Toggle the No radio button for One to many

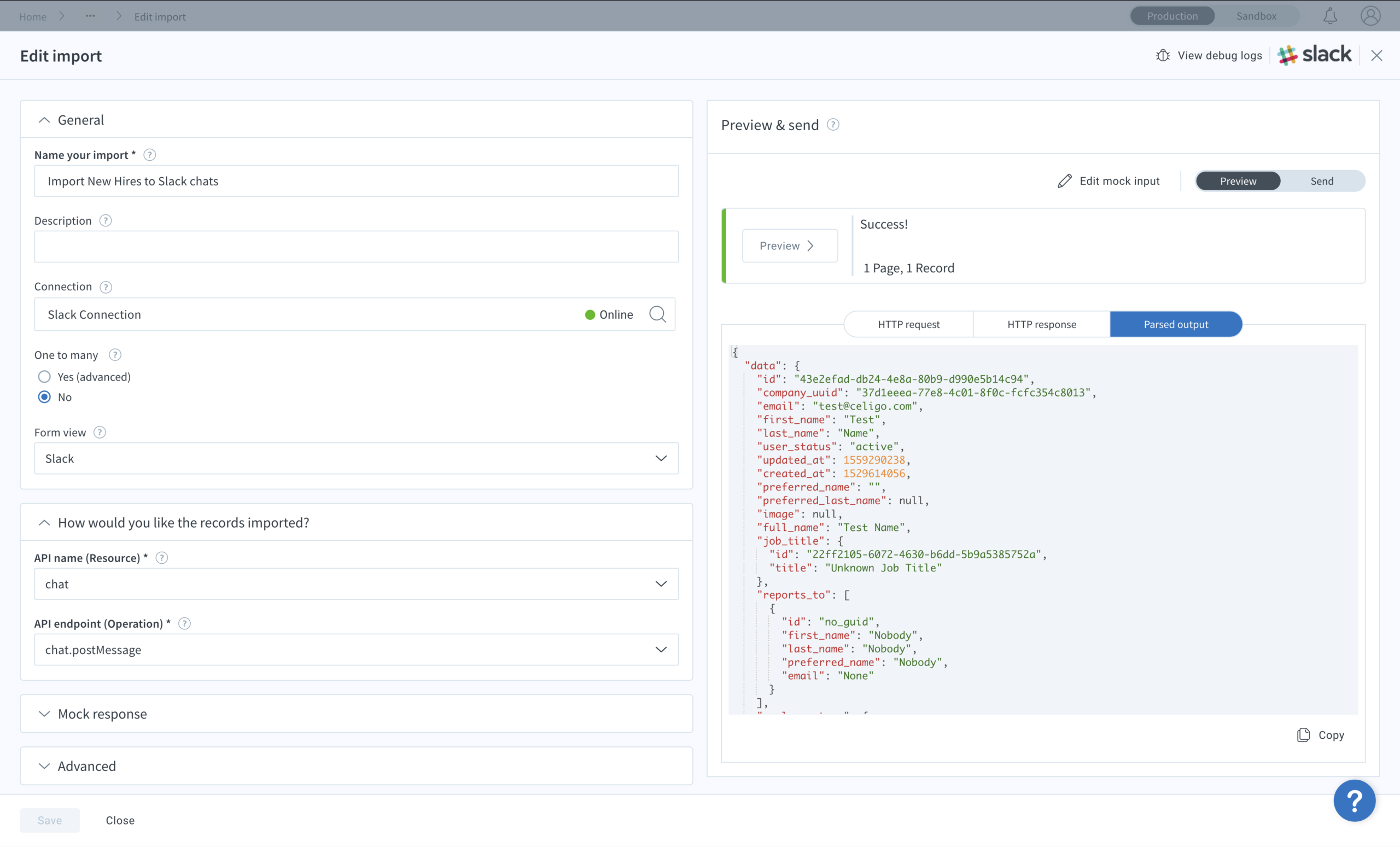(x=44, y=397)
